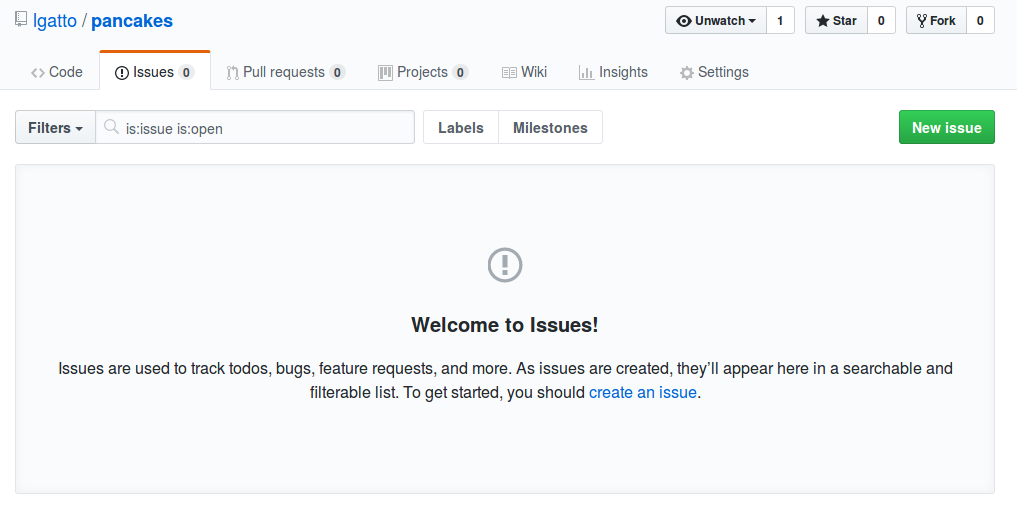Viewport: 1017px width, 508px height.
Task: Open the repository Settings tab
Action: [713, 72]
